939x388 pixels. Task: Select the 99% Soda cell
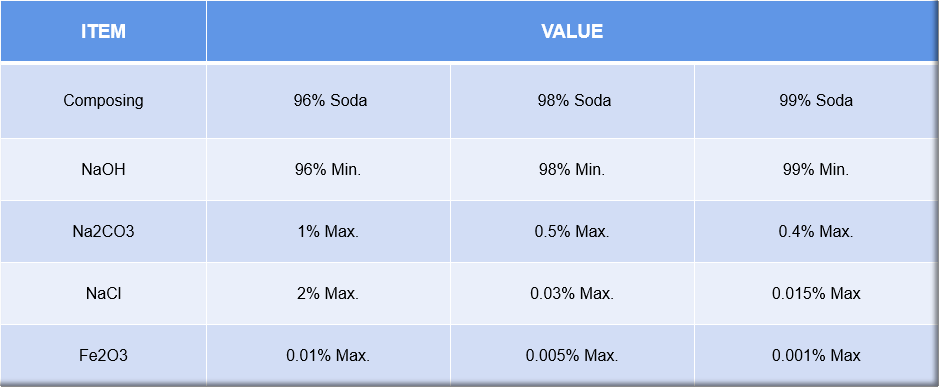816,101
